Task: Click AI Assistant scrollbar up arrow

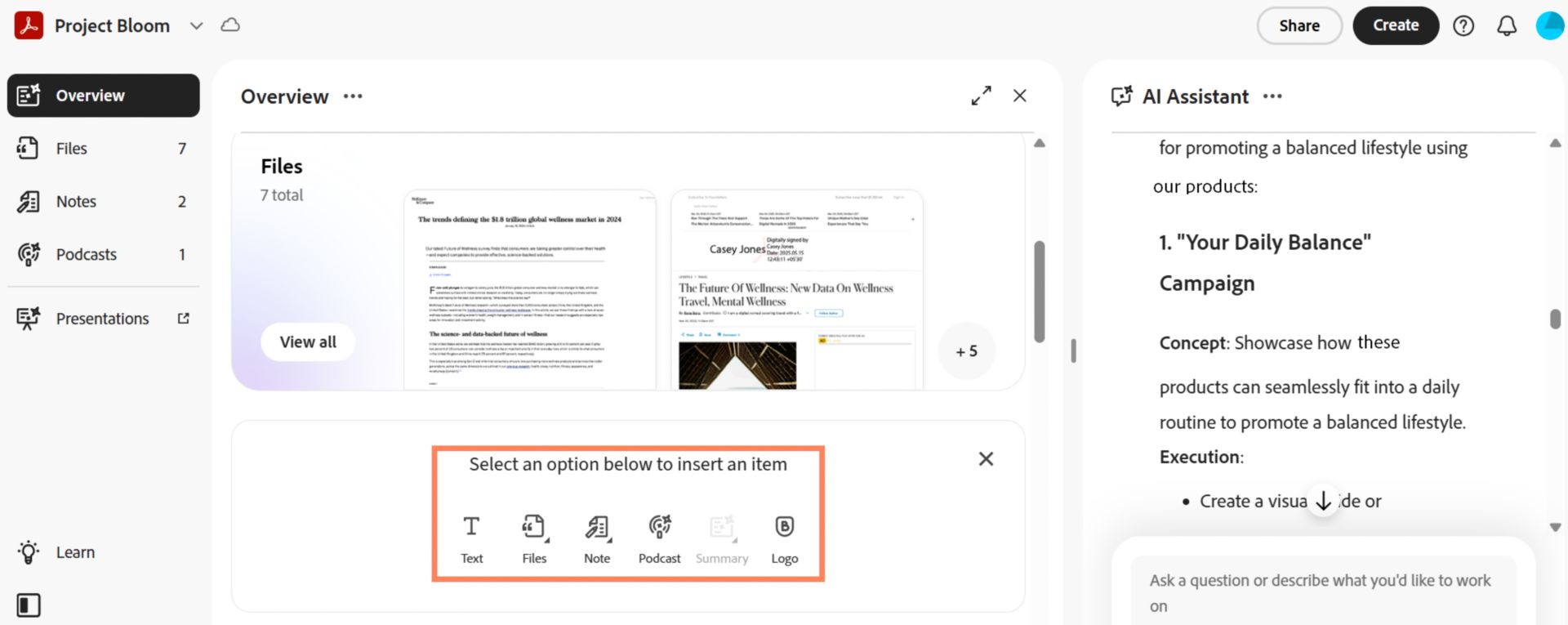Action: click(1556, 143)
